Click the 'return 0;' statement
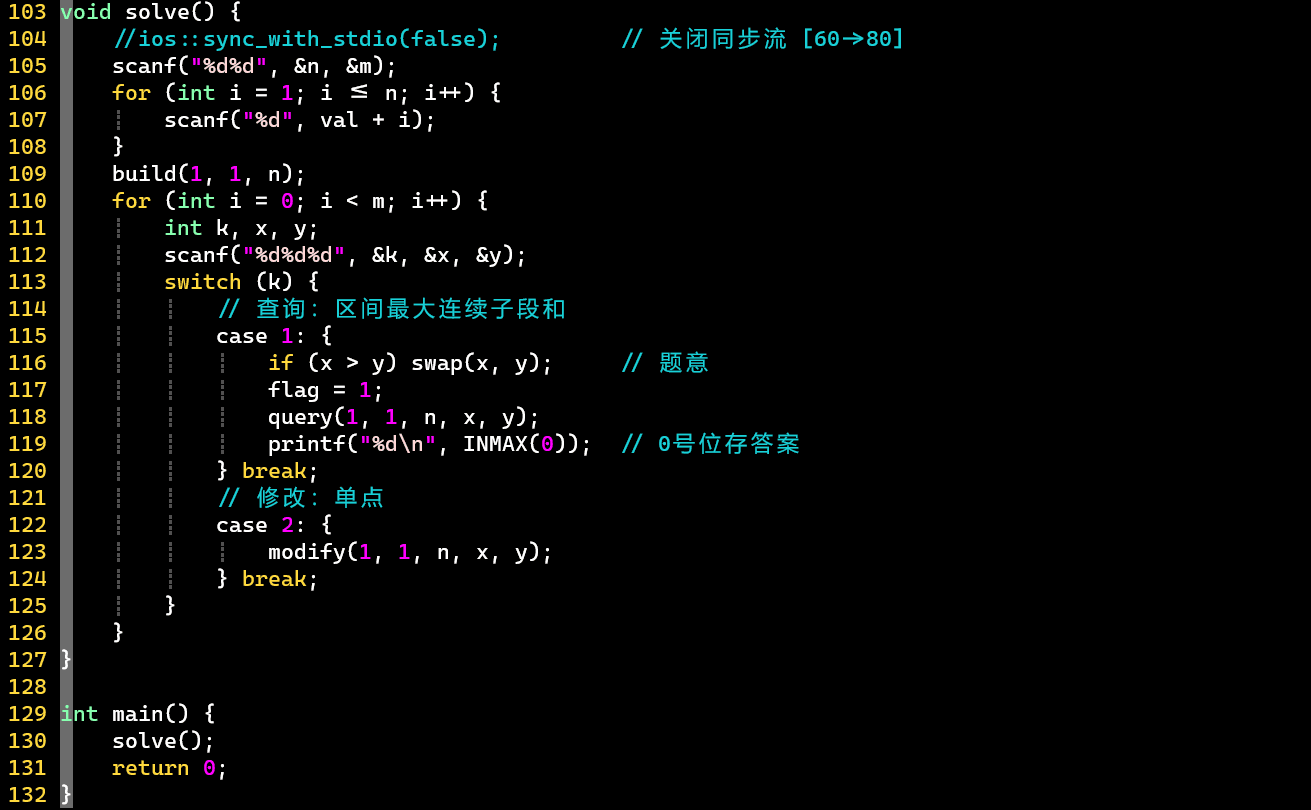The width and height of the screenshot is (1311, 810). click(170, 768)
